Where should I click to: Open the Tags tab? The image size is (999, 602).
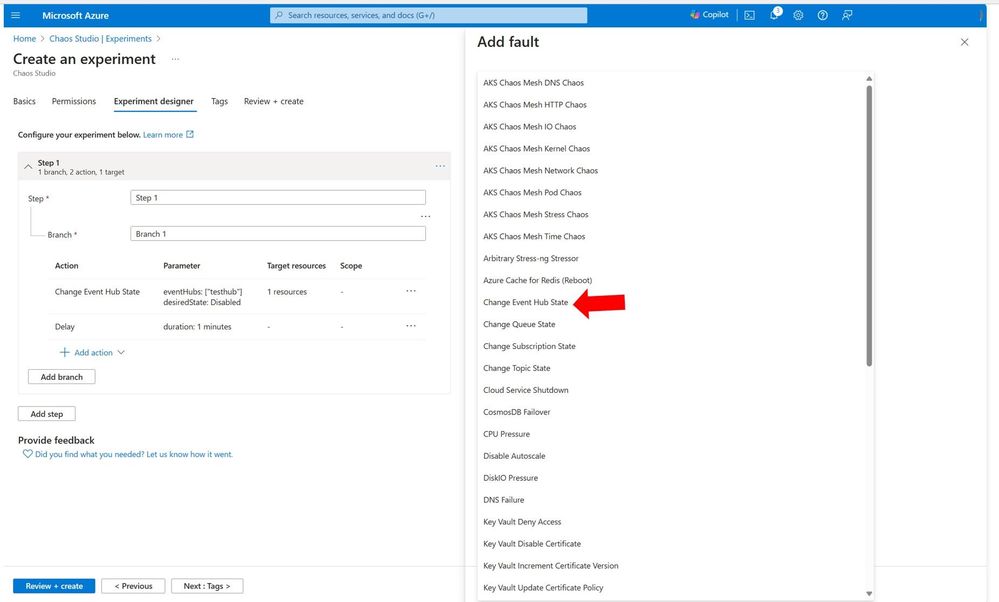(219, 101)
